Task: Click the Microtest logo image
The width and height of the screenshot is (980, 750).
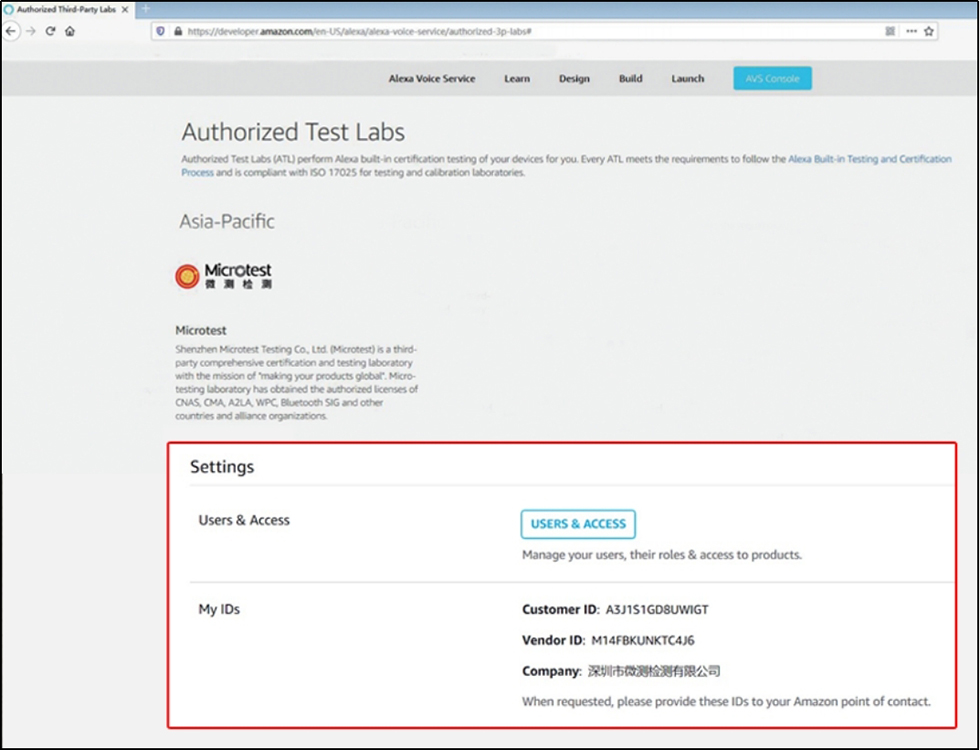Action: click(224, 276)
